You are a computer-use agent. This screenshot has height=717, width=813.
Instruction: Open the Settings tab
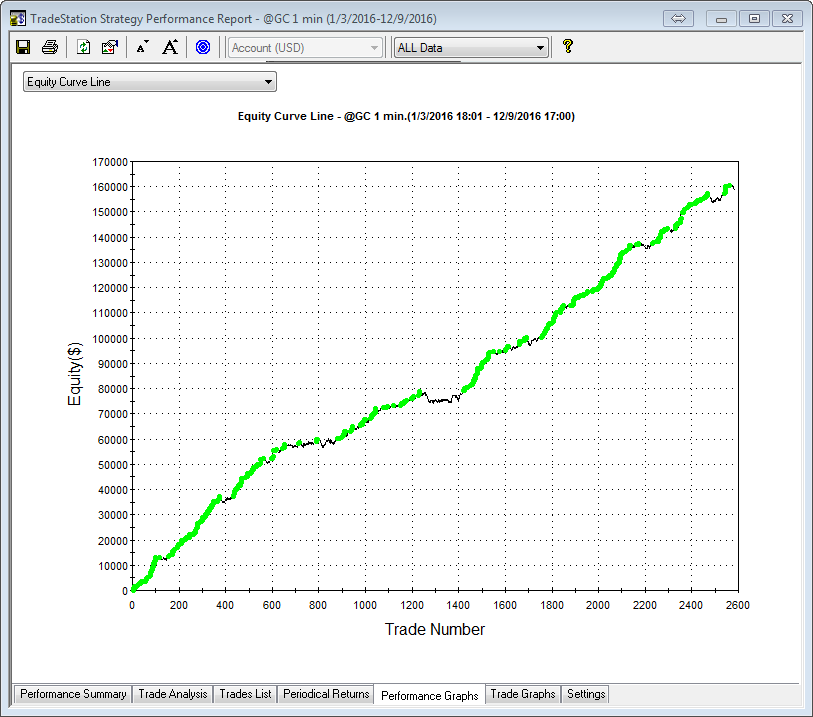585,694
